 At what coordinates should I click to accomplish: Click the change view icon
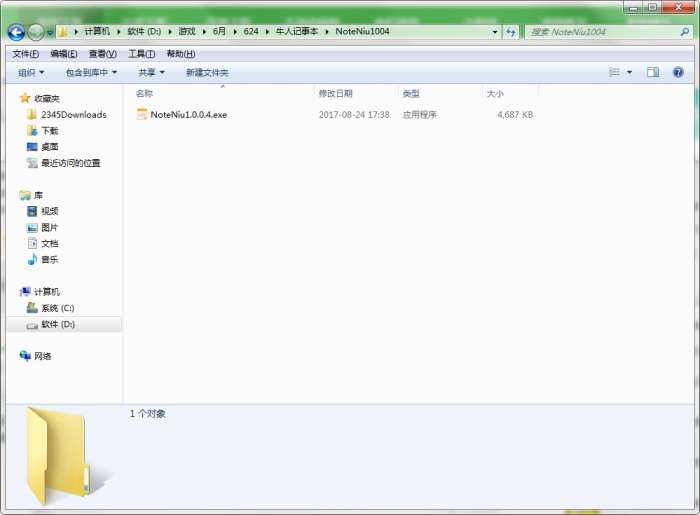615,72
